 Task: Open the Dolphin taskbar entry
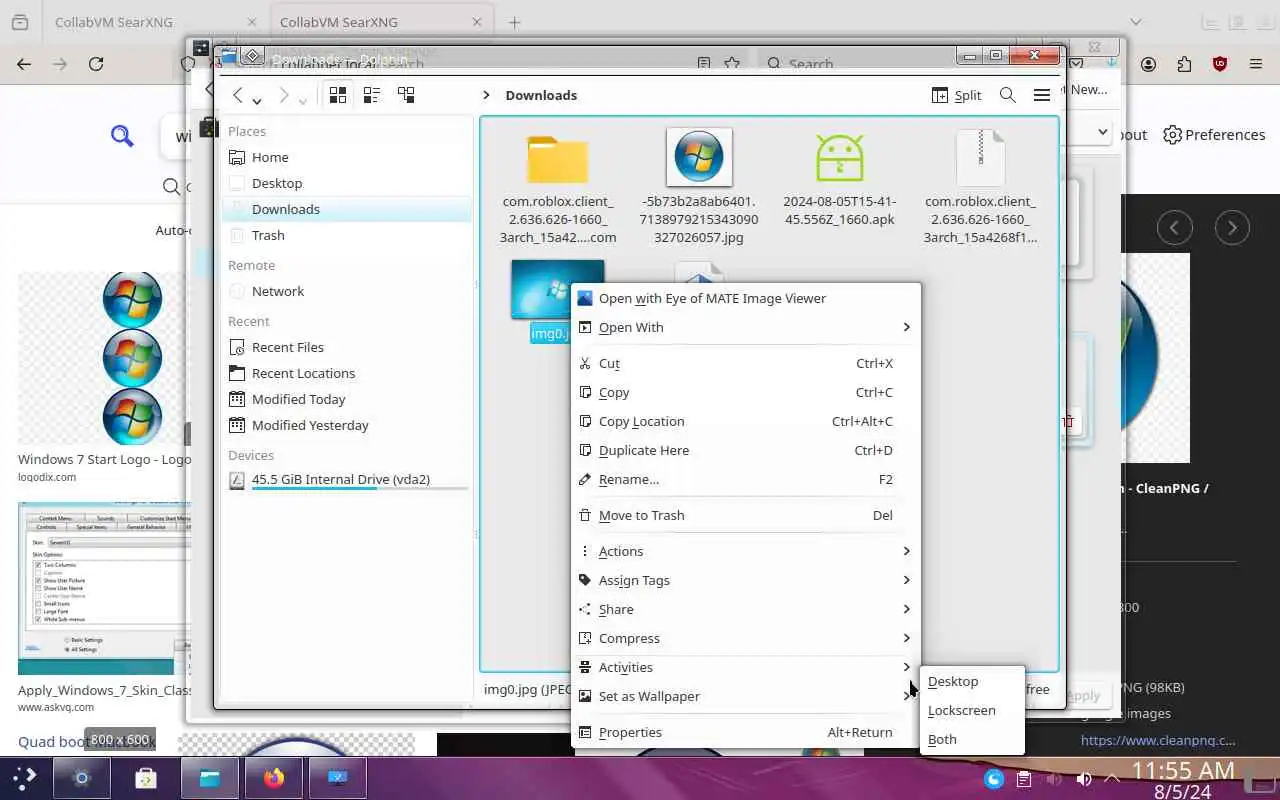click(209, 778)
